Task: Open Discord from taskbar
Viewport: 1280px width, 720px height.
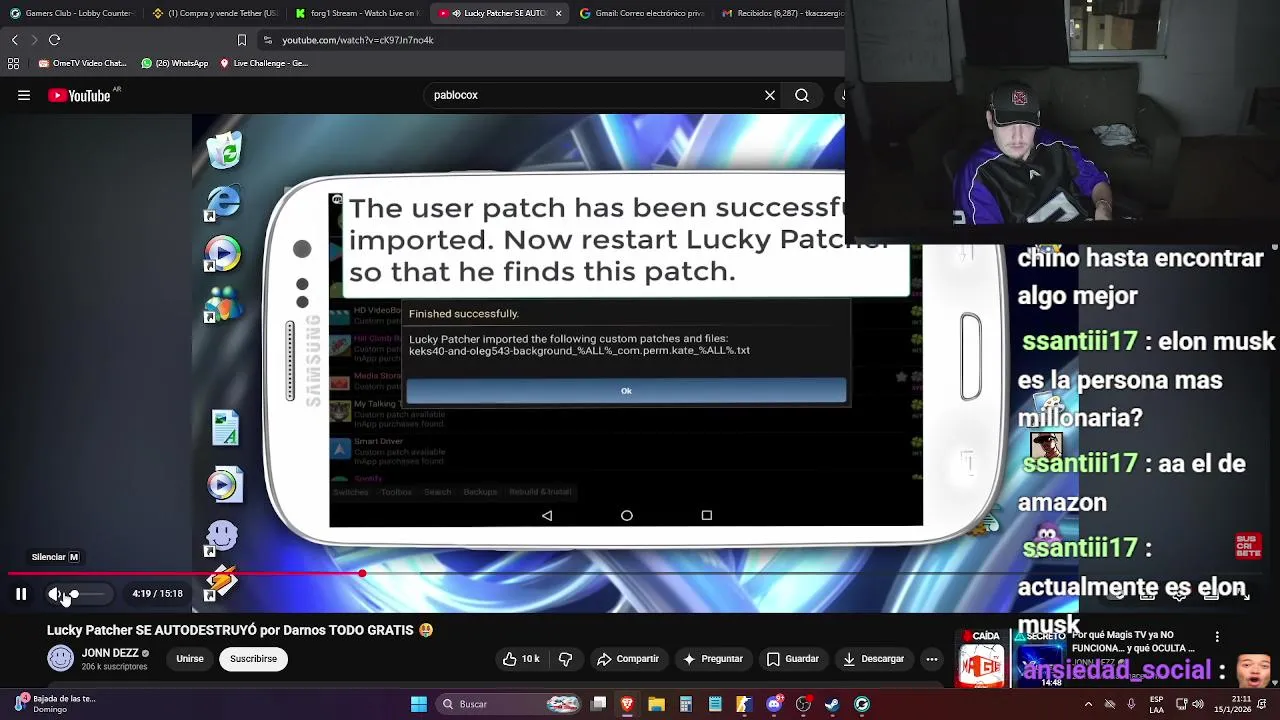Action: point(774,704)
